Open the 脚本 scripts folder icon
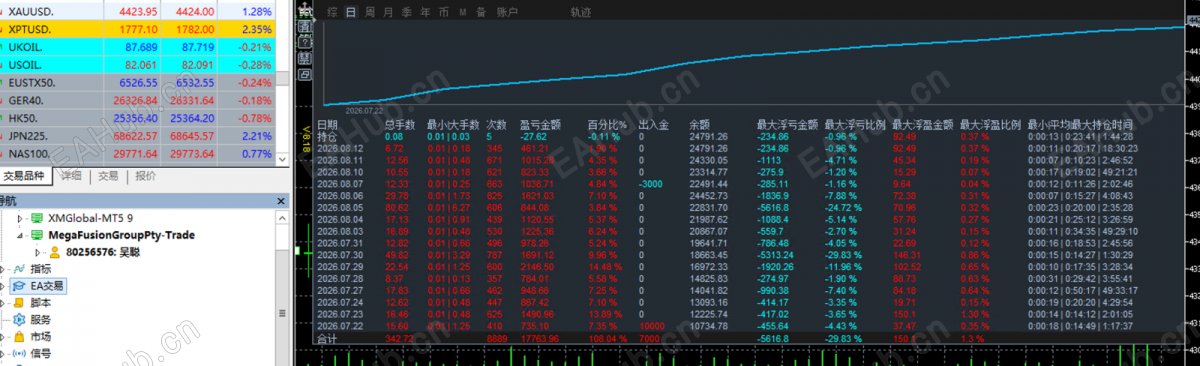1200x366 pixels. (x=19, y=302)
